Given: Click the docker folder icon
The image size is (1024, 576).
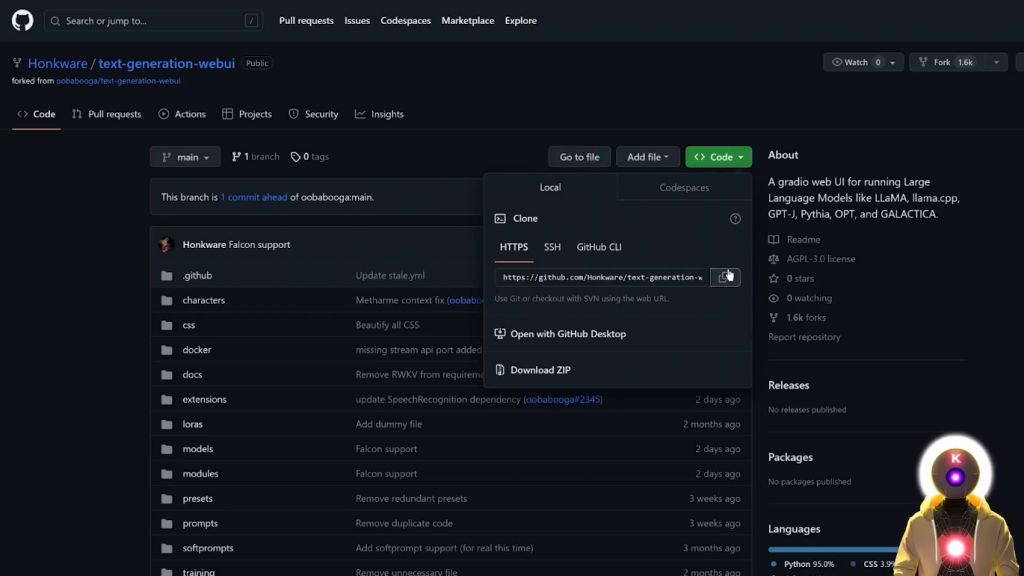Looking at the screenshot, I should click(167, 350).
